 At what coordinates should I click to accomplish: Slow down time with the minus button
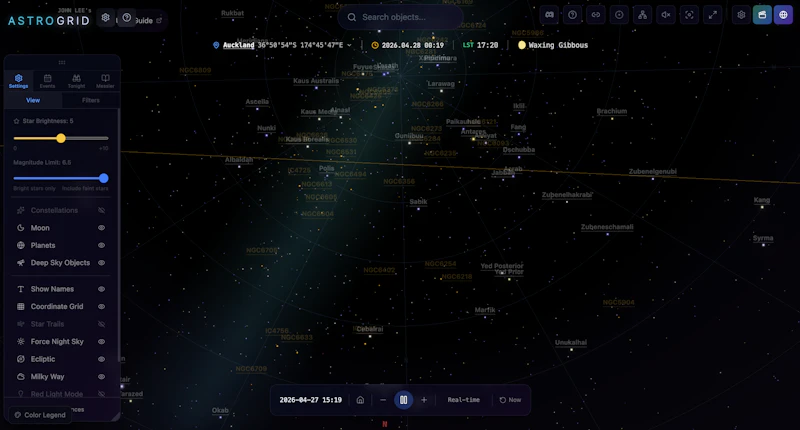click(x=383, y=400)
